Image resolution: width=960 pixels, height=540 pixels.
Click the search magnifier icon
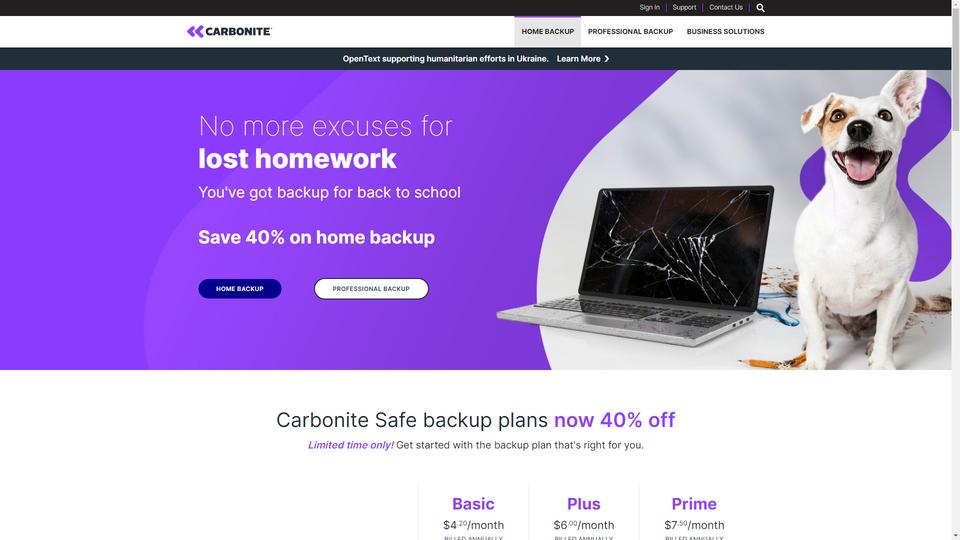tap(760, 8)
